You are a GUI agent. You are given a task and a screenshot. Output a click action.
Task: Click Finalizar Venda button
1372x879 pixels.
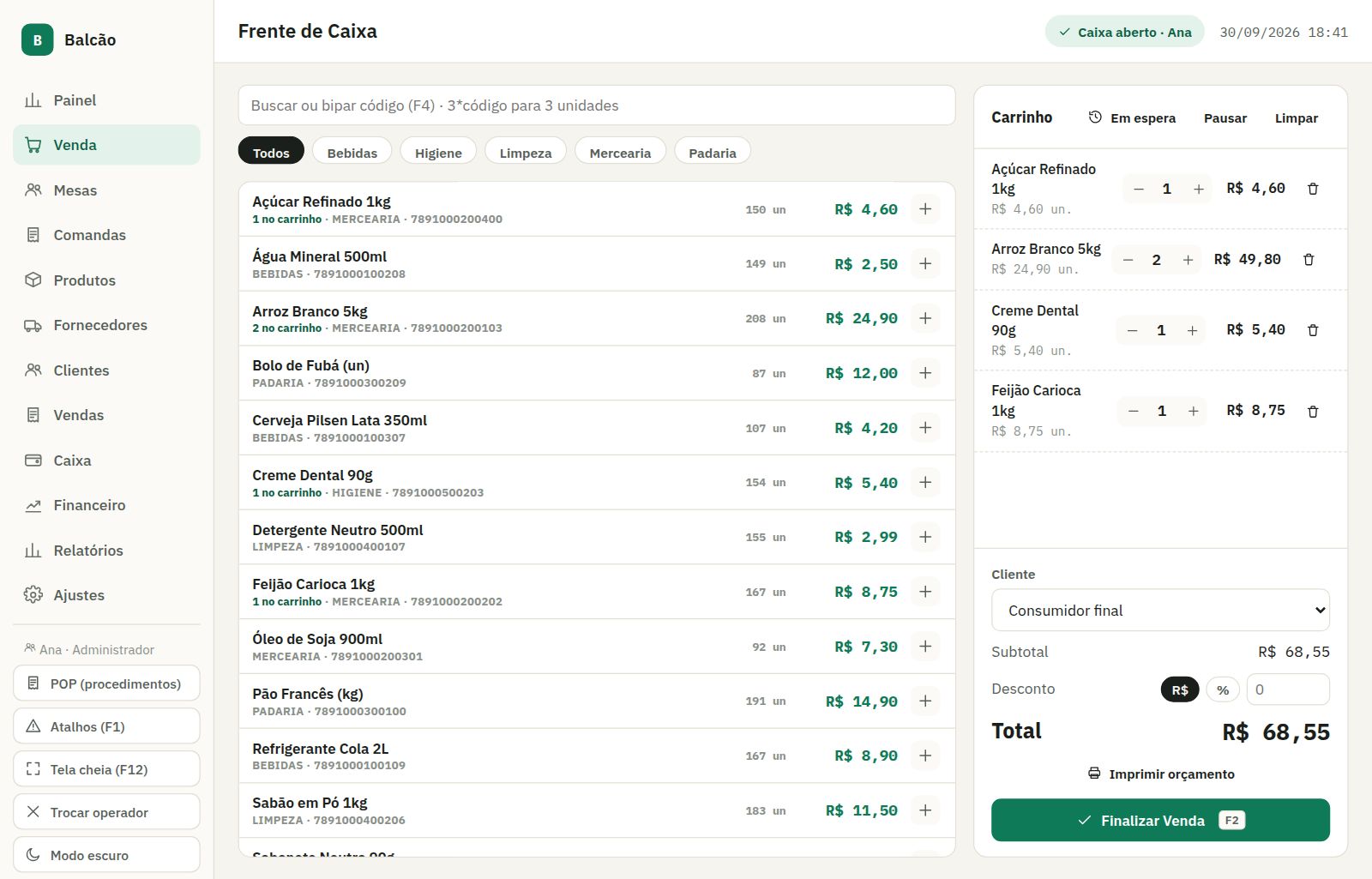[x=1160, y=821]
